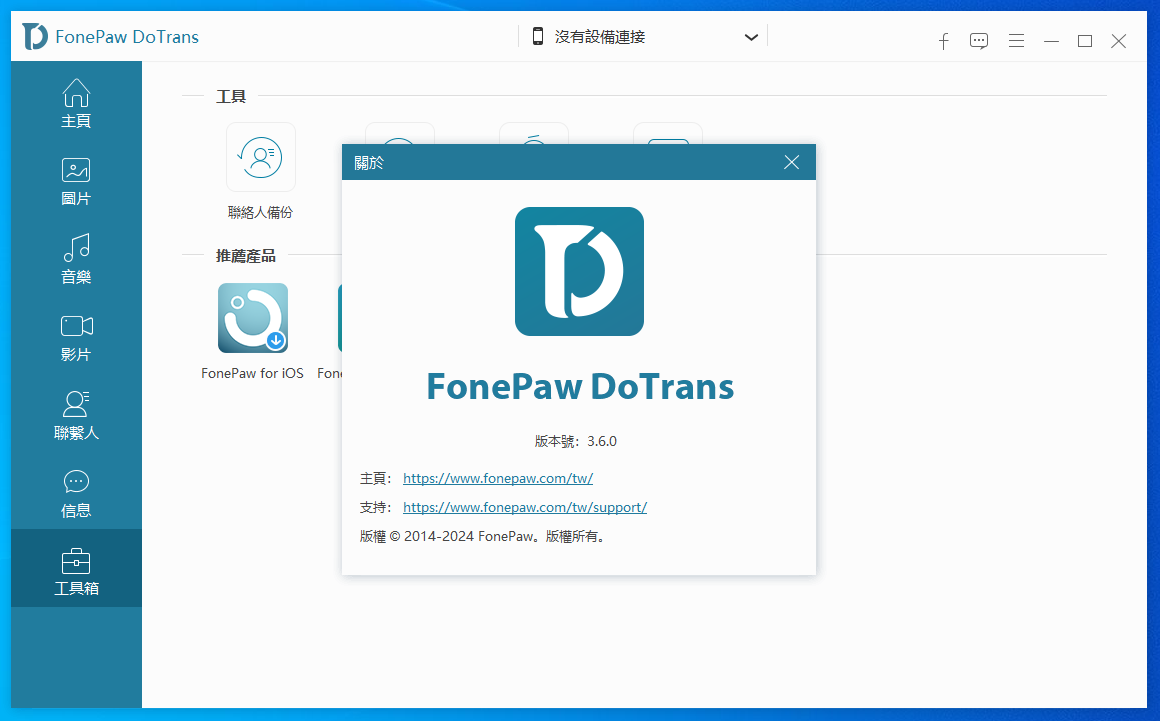Select the 圖片 (Photos) sidebar icon

click(x=76, y=182)
